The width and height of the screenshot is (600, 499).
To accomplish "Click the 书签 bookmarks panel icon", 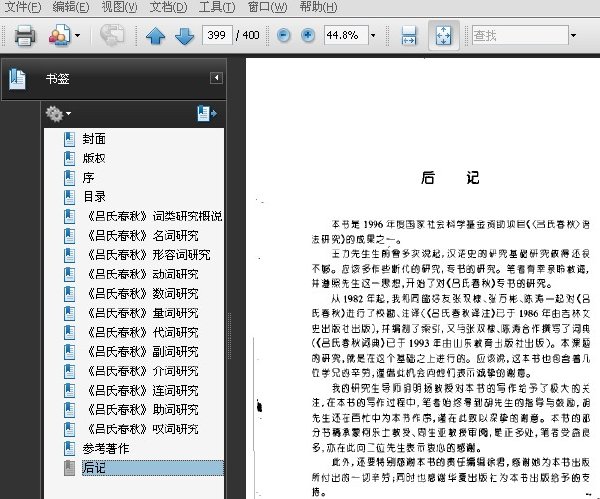I will pyautogui.click(x=18, y=79).
